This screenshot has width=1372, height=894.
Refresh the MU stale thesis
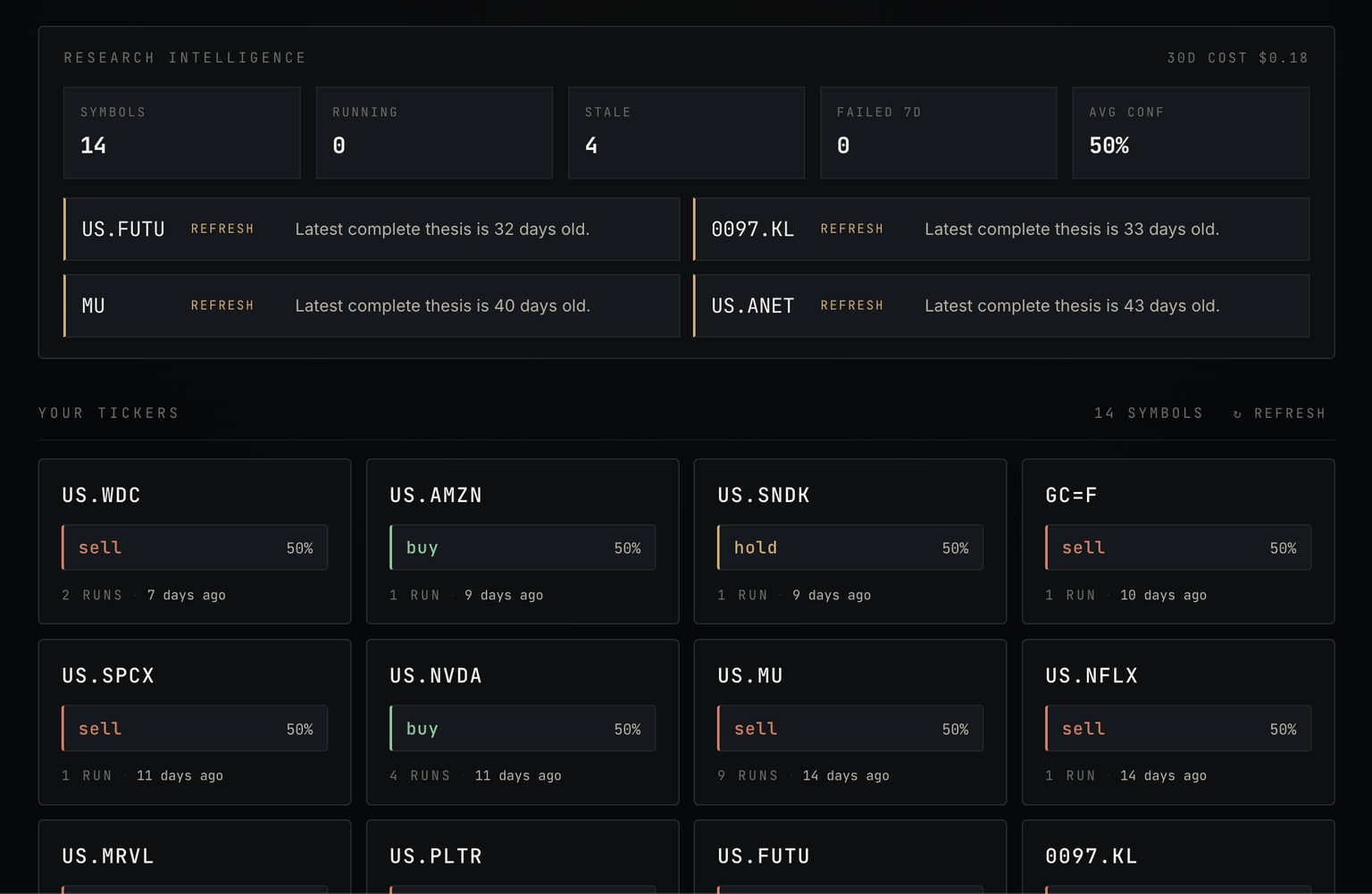pyautogui.click(x=222, y=305)
